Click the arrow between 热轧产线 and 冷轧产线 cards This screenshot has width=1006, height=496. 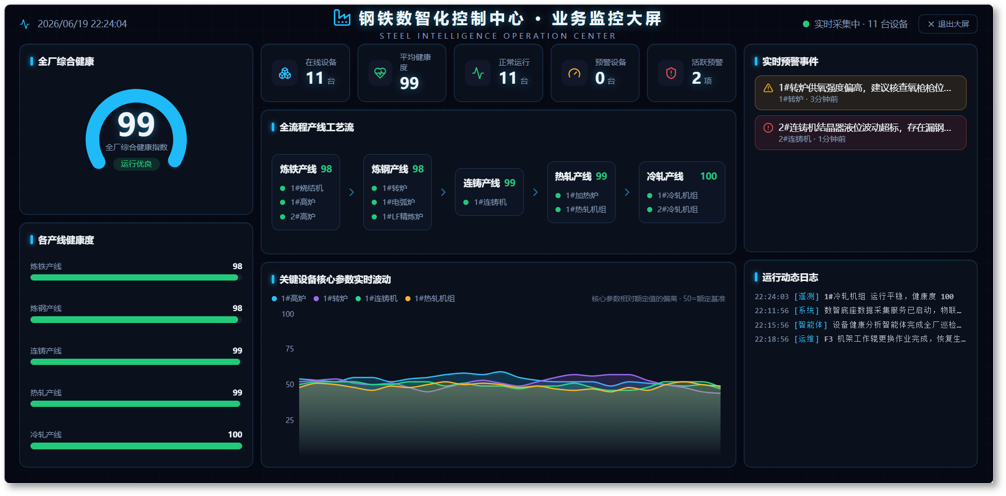pyautogui.click(x=627, y=192)
